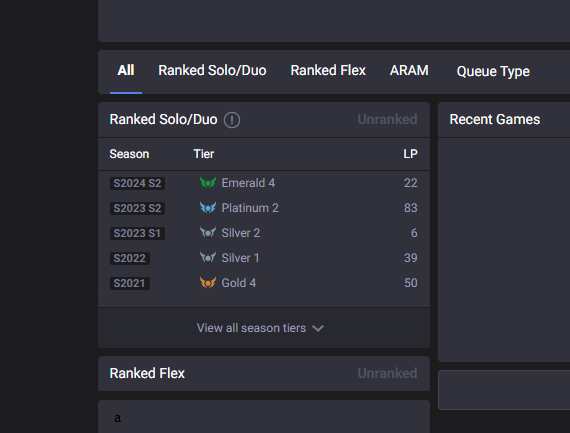The width and height of the screenshot is (570, 433).
Task: Open the Queue Type dropdown
Action: [493, 71]
